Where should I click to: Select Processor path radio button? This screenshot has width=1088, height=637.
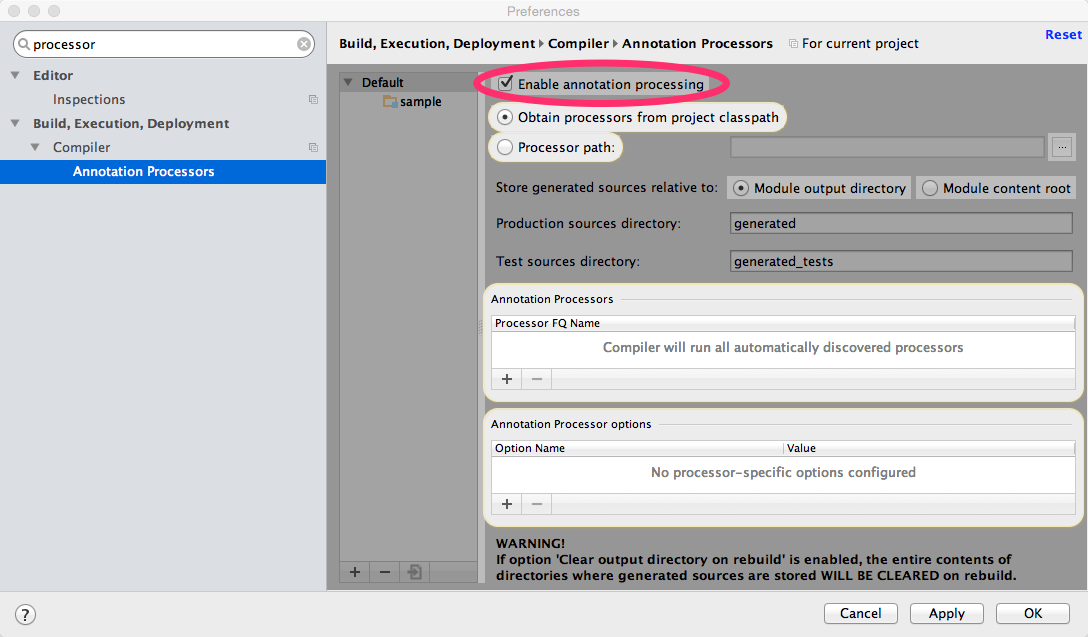[505, 147]
